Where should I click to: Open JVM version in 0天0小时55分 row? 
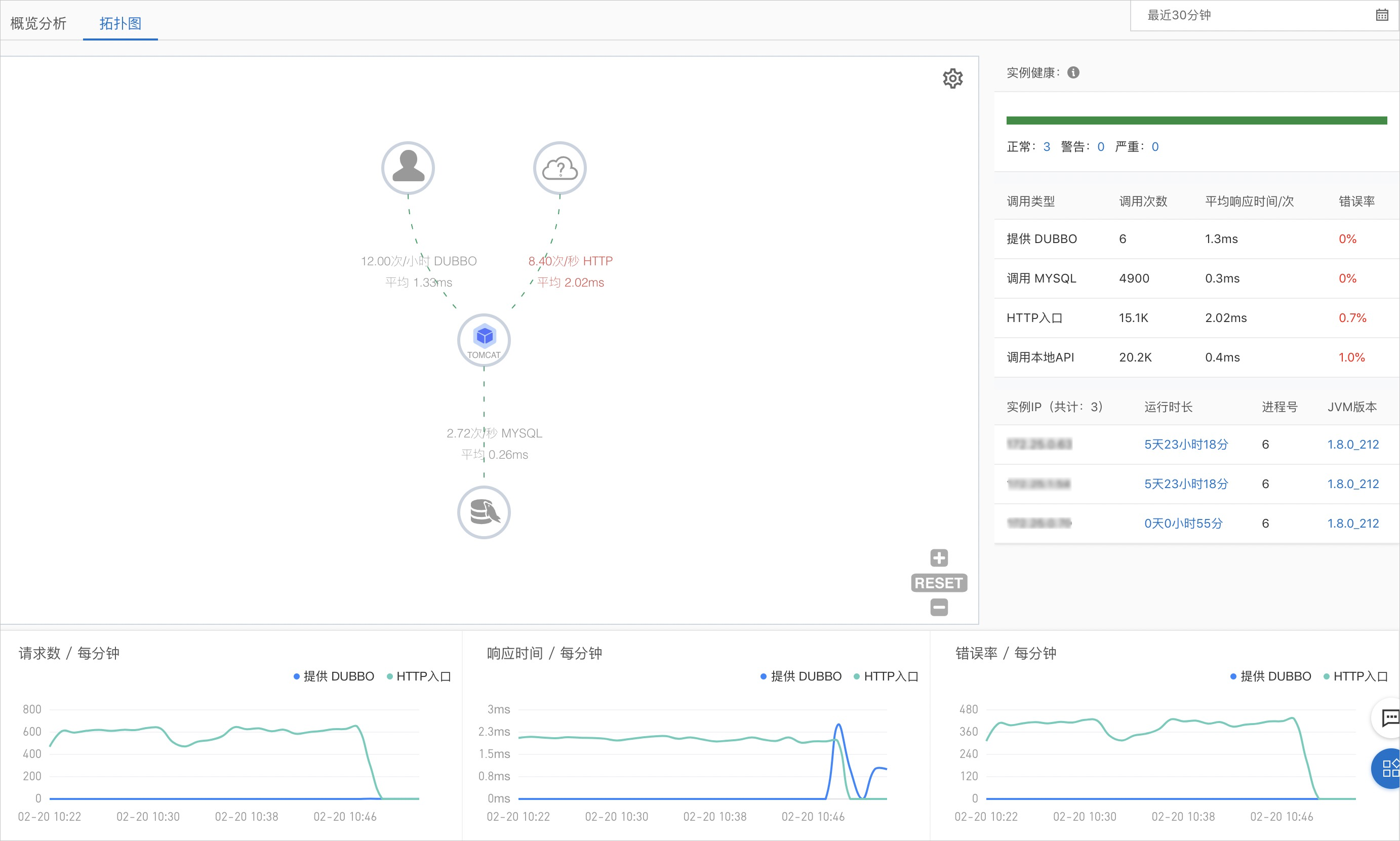tap(1353, 523)
